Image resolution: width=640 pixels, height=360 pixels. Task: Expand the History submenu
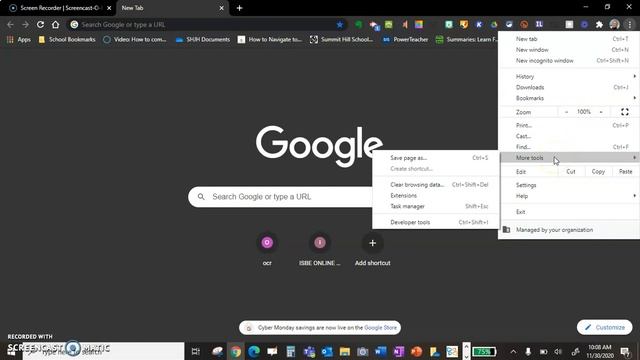pyautogui.click(x=569, y=76)
